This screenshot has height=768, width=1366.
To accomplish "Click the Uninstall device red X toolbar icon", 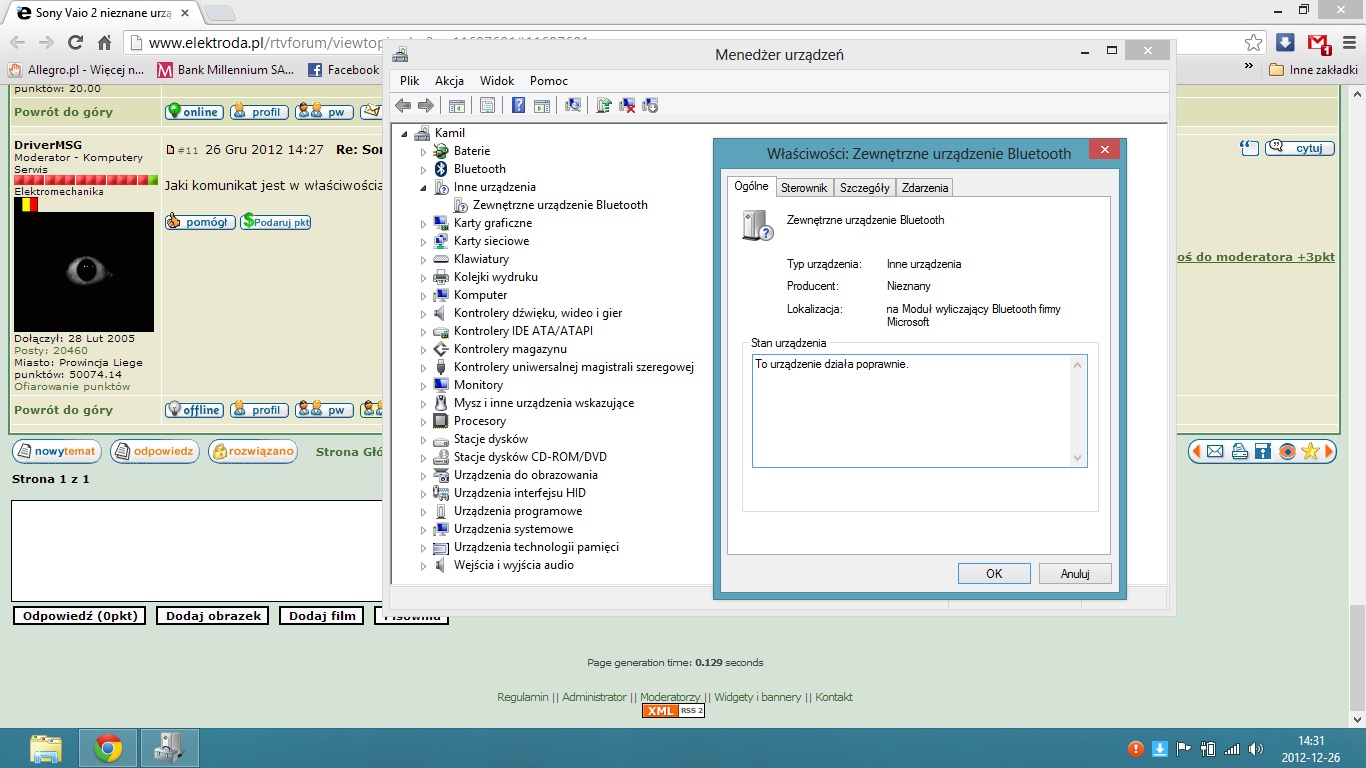I will pos(627,105).
